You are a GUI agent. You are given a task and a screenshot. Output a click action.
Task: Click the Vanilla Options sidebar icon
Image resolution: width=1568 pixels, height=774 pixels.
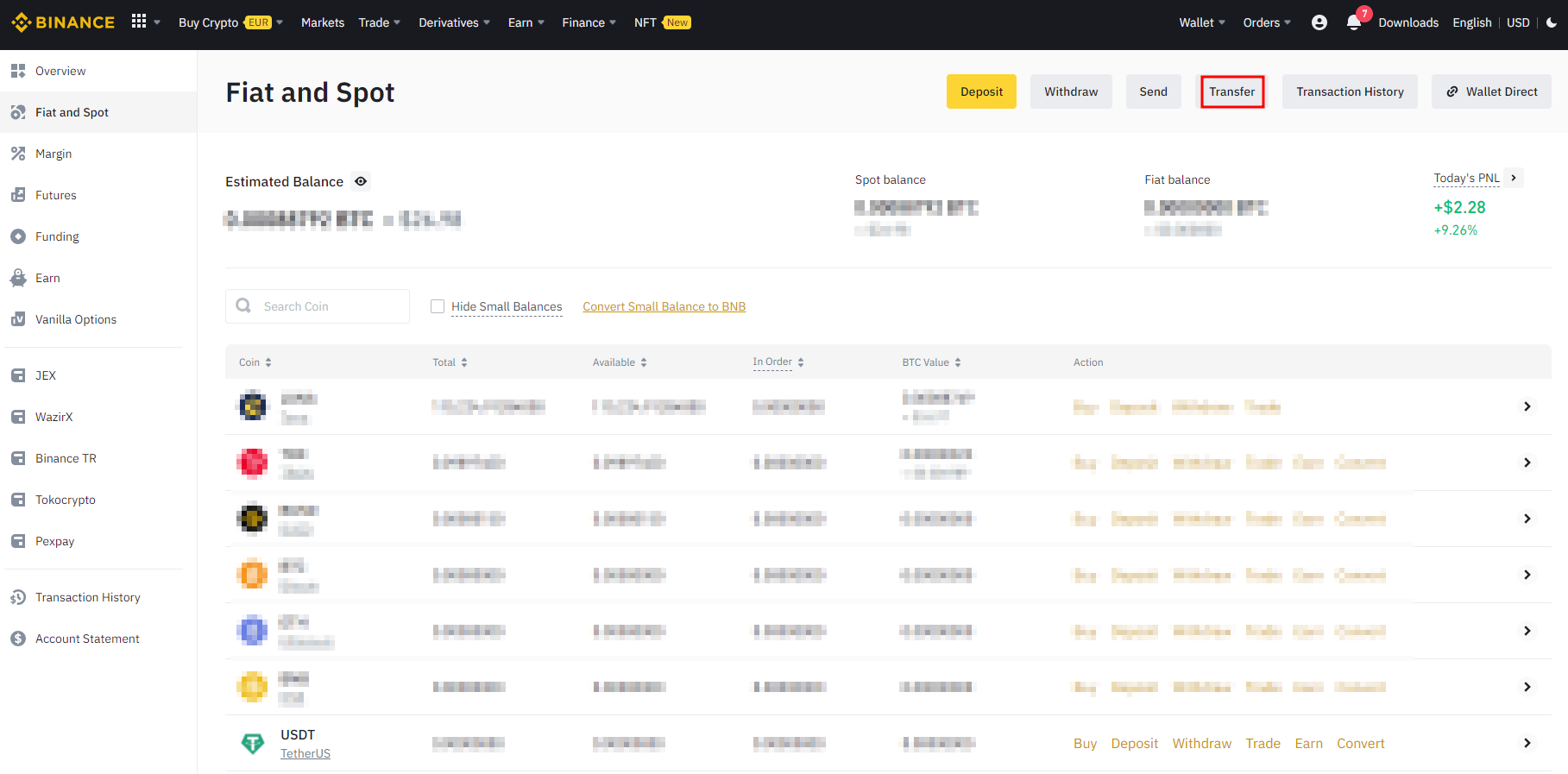click(x=18, y=319)
